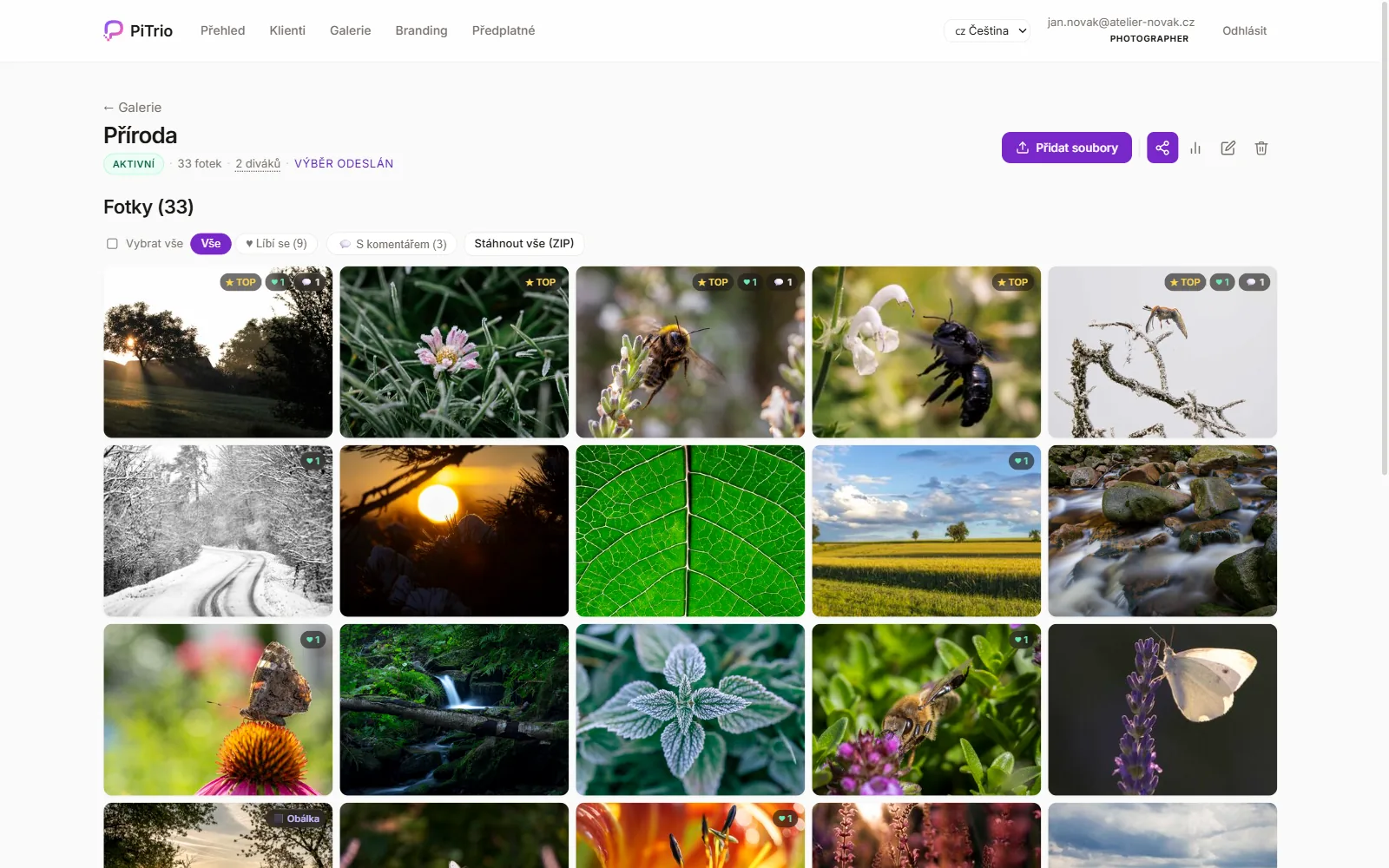Click like badge on yellow field photo

(1021, 461)
